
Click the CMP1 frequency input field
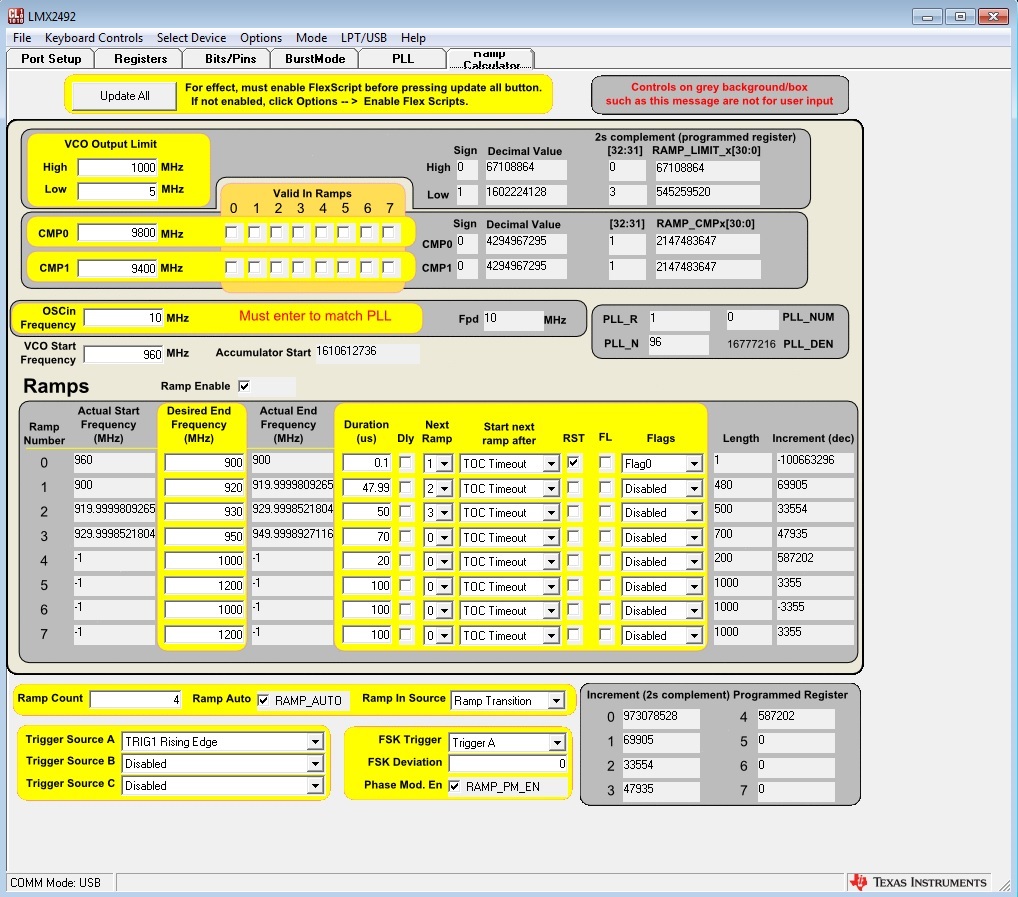pyautogui.click(x=118, y=268)
